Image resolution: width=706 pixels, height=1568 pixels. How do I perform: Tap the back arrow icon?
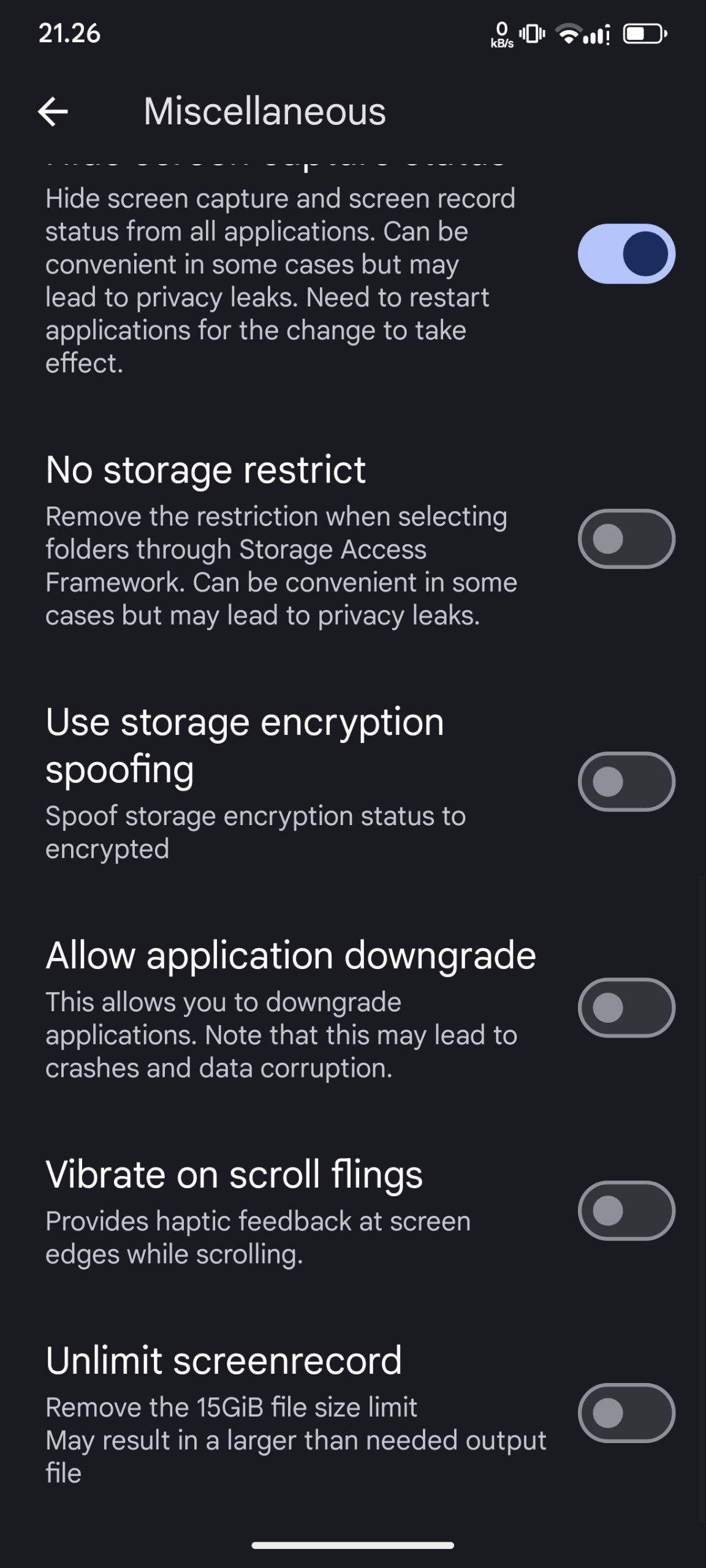pyautogui.click(x=53, y=112)
